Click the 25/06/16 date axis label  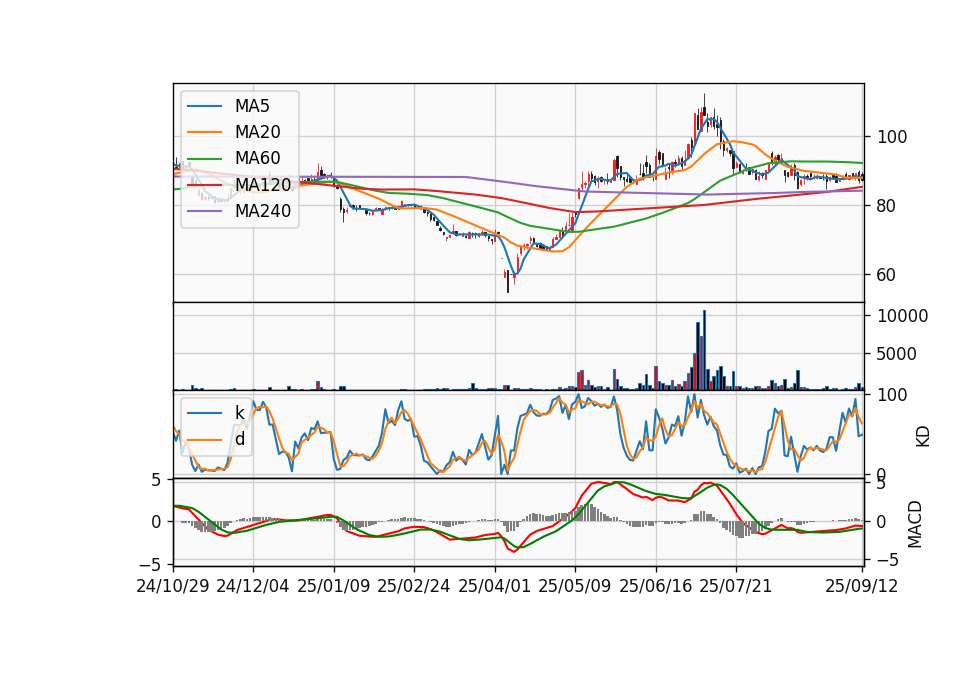pyautogui.click(x=656, y=586)
